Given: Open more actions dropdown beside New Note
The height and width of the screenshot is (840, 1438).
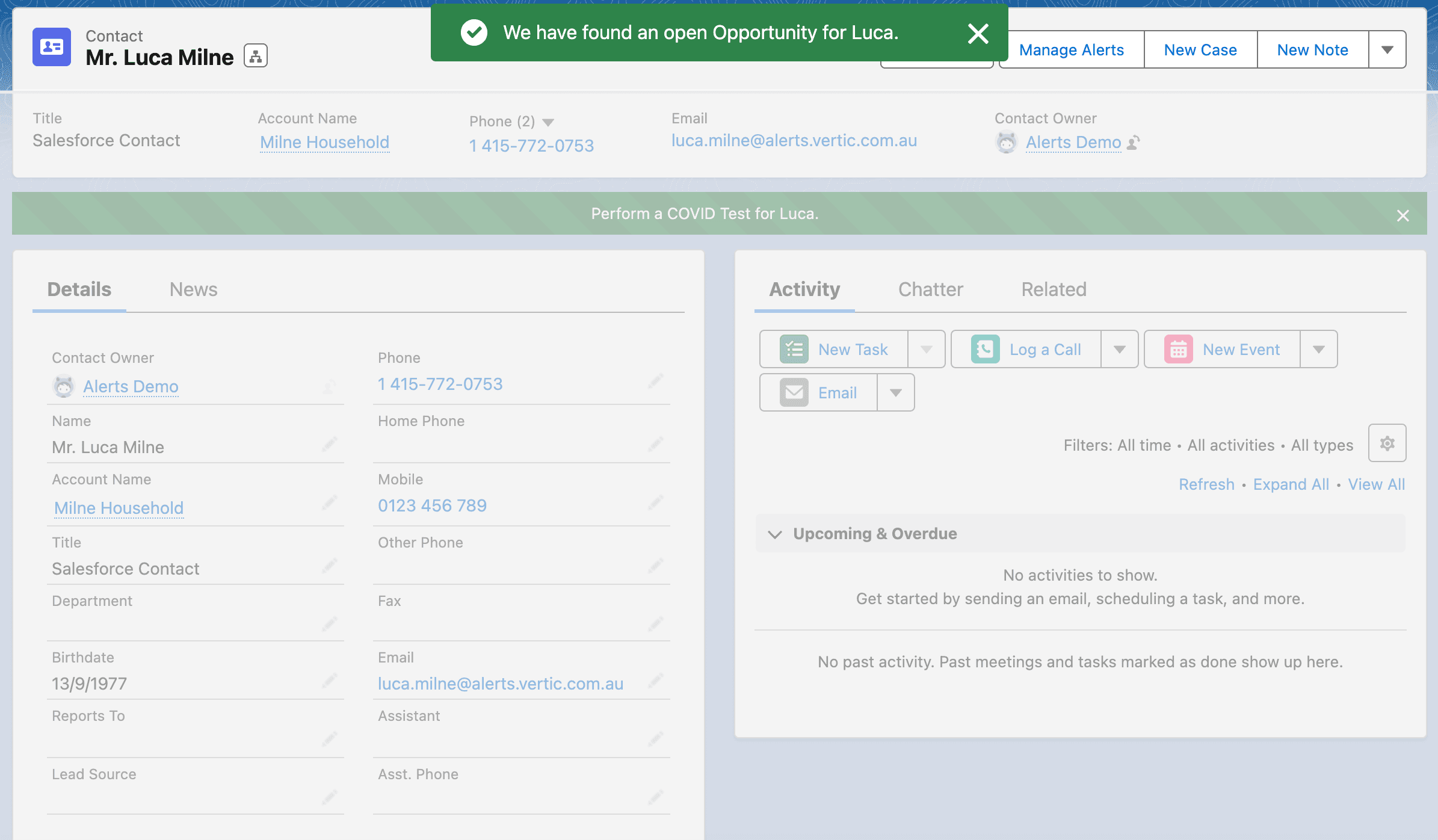Looking at the screenshot, I should pyautogui.click(x=1387, y=50).
